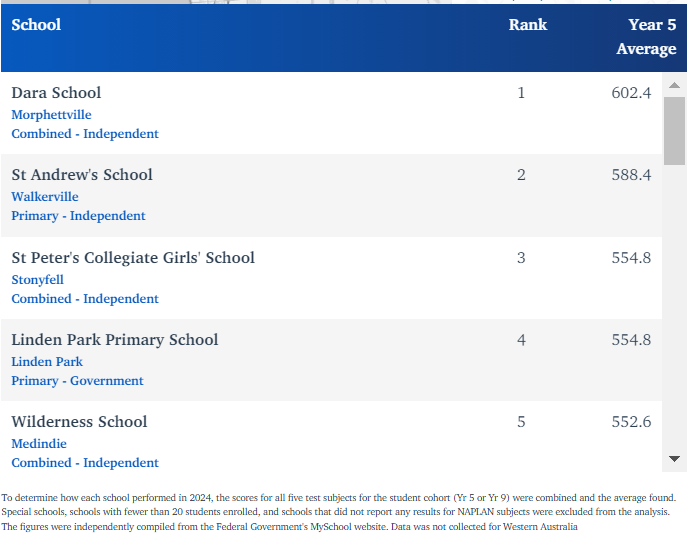
Task: Sort by the School column header
Action: [x=36, y=25]
